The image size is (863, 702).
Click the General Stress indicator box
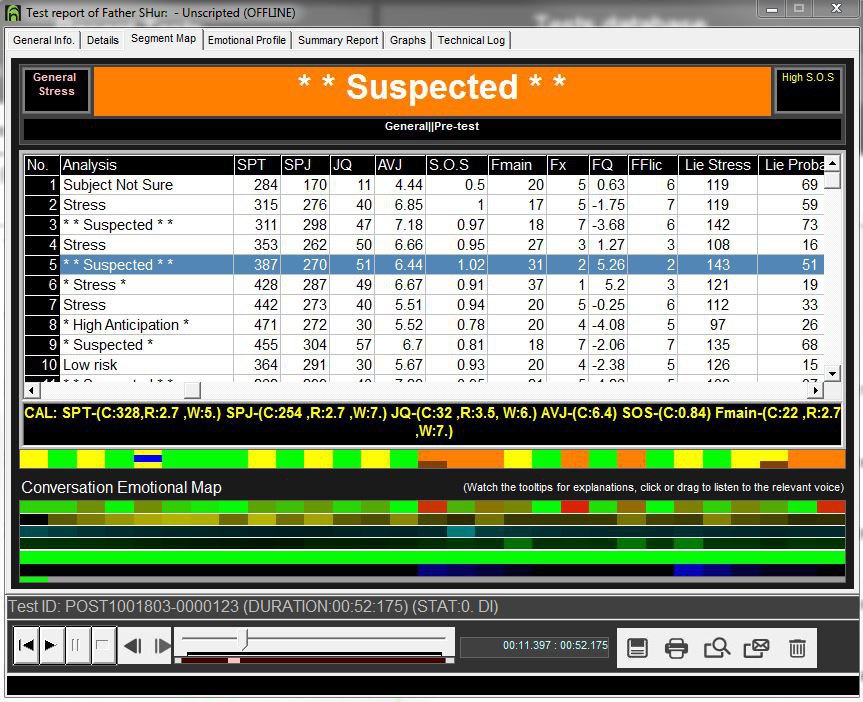click(x=54, y=90)
